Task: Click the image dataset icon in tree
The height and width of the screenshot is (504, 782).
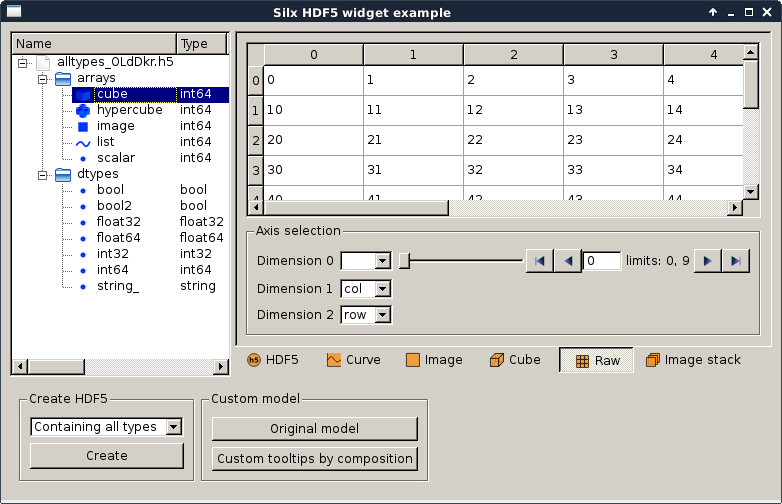Action: click(83, 126)
